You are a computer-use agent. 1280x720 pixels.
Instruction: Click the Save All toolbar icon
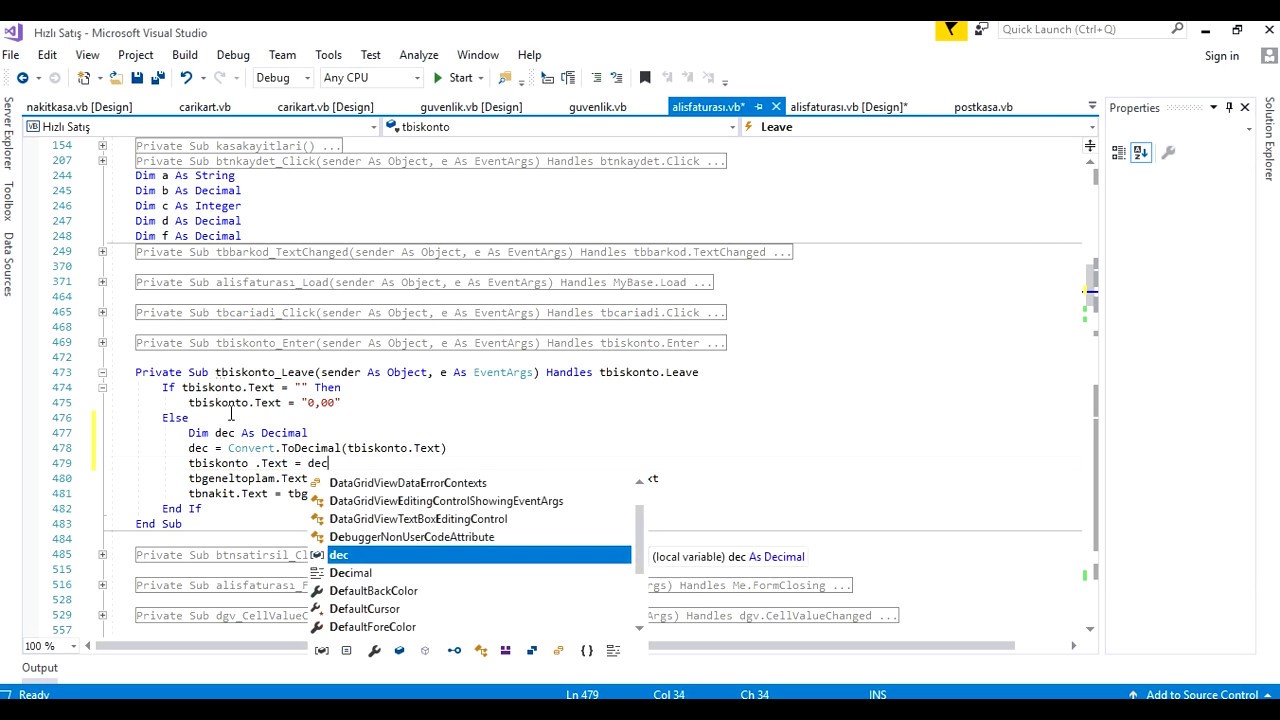(x=159, y=78)
